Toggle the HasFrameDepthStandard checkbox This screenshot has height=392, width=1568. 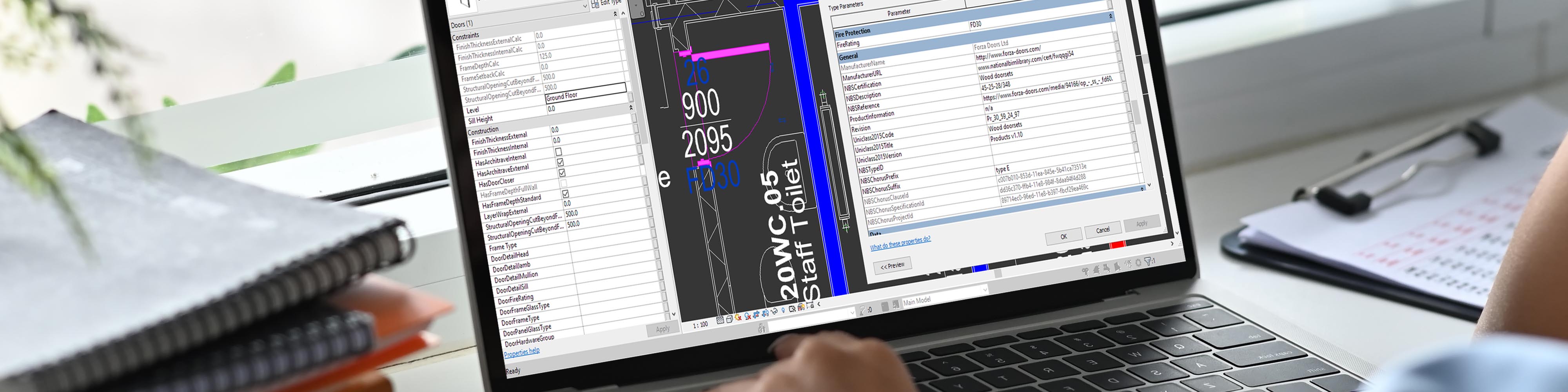click(566, 194)
